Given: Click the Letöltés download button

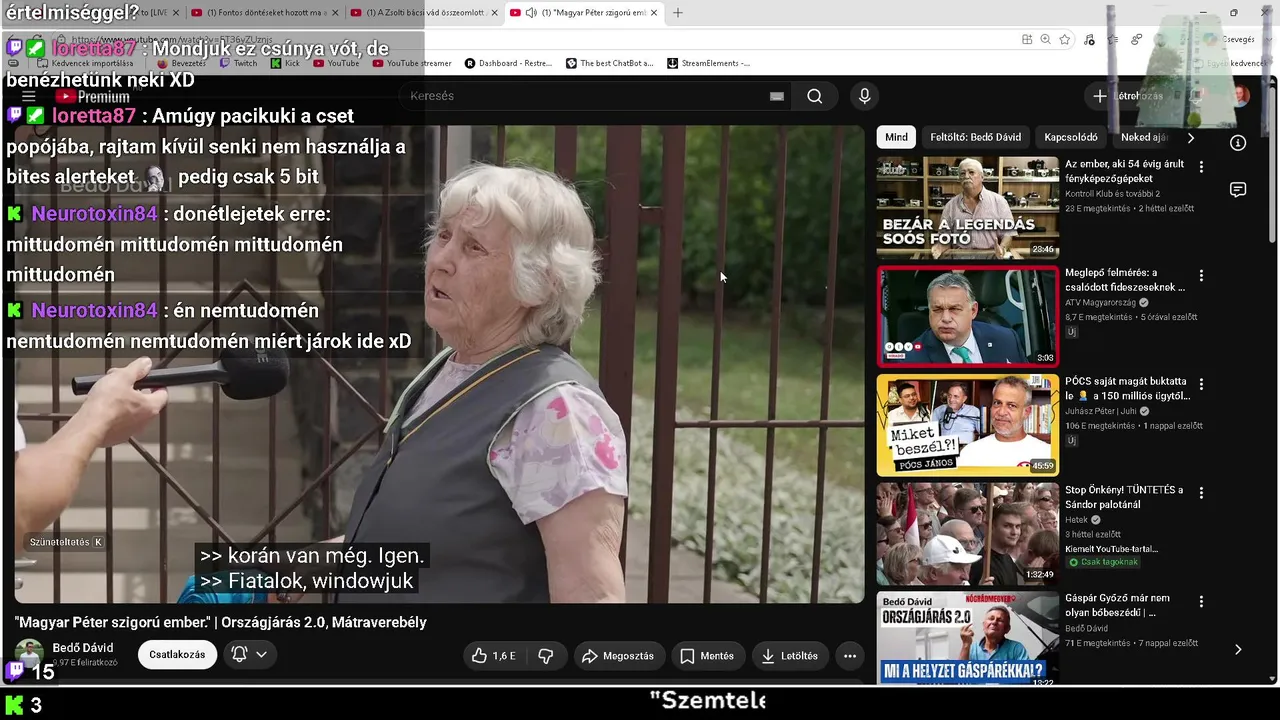Looking at the screenshot, I should pyautogui.click(x=790, y=656).
